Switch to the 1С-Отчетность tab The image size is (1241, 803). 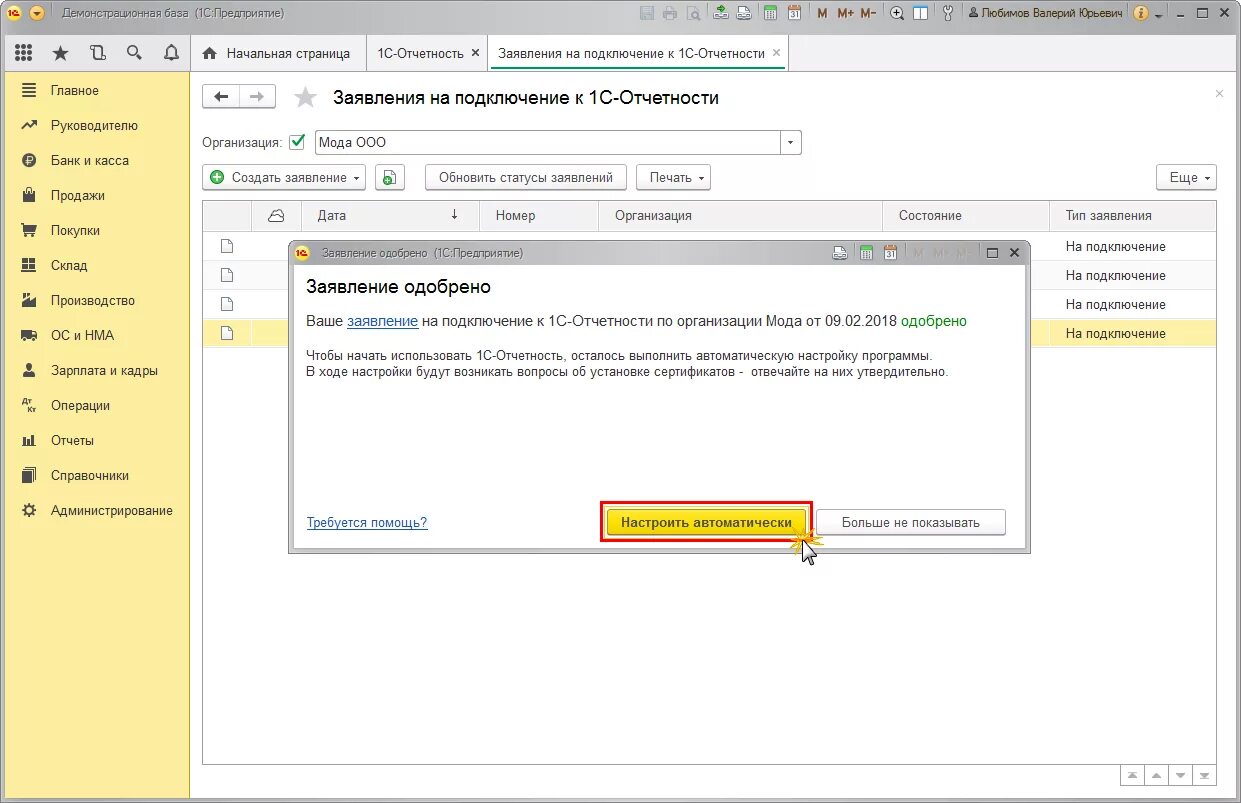[420, 53]
